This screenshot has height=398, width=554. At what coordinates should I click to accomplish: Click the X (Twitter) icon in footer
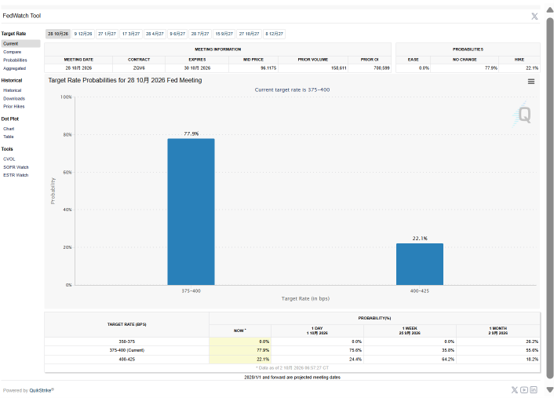coord(514,390)
